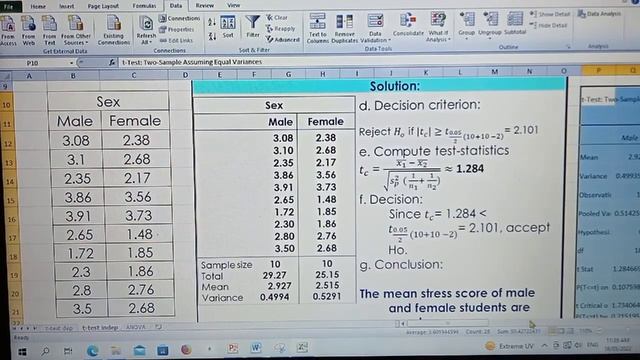This screenshot has width=640, height=360.
Task: Reapply the filter
Action: coord(280,29)
